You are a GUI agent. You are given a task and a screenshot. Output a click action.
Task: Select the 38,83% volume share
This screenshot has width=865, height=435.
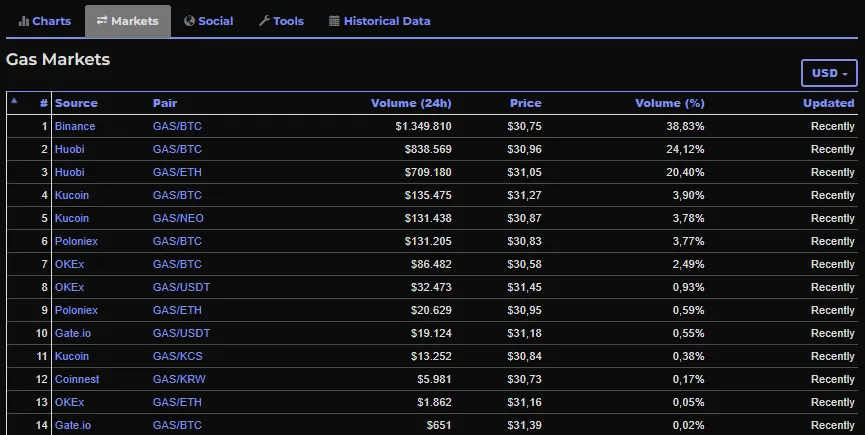pyautogui.click(x=685, y=126)
